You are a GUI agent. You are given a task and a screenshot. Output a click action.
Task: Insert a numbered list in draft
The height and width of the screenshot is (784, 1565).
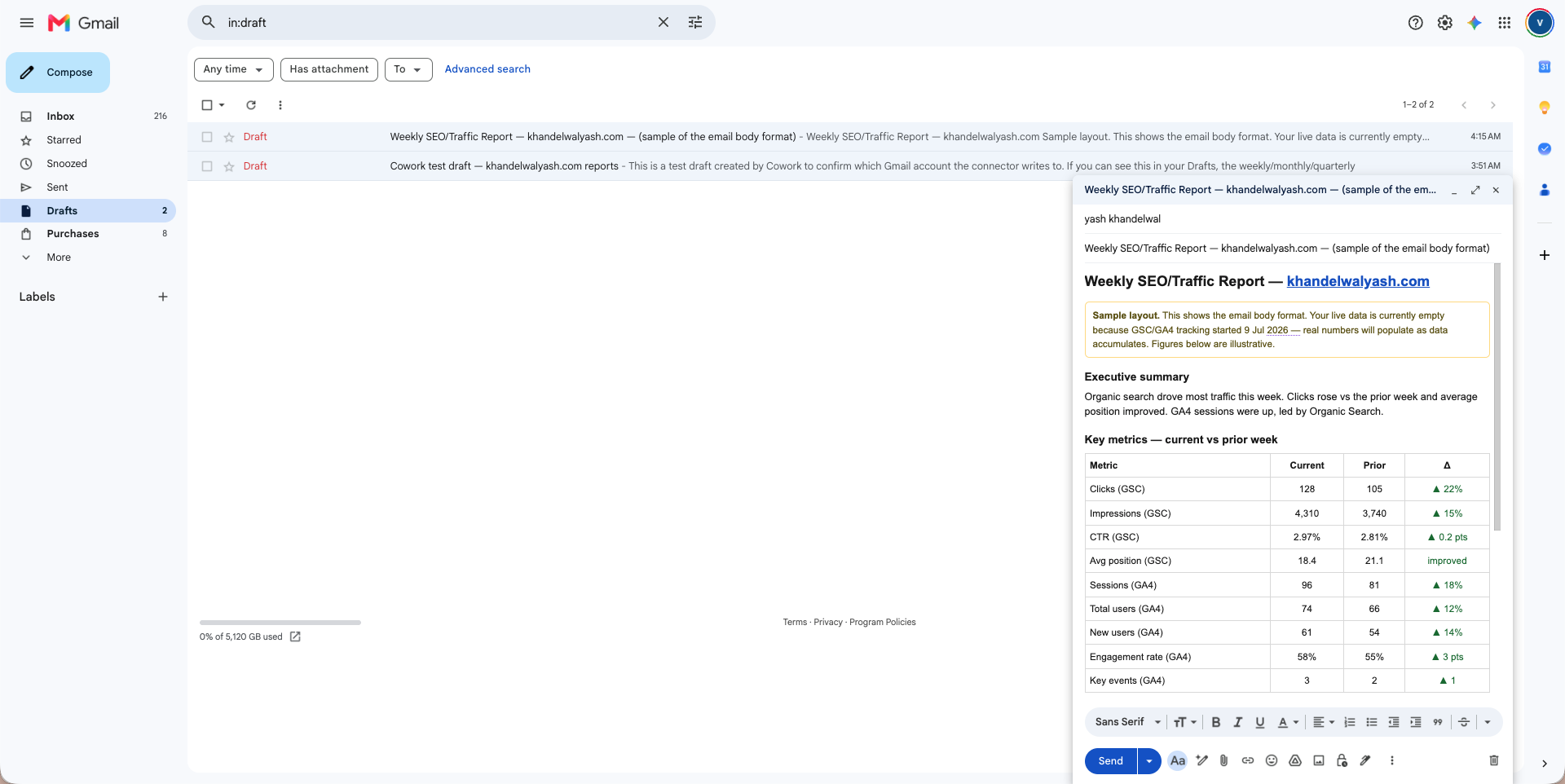(1350, 722)
